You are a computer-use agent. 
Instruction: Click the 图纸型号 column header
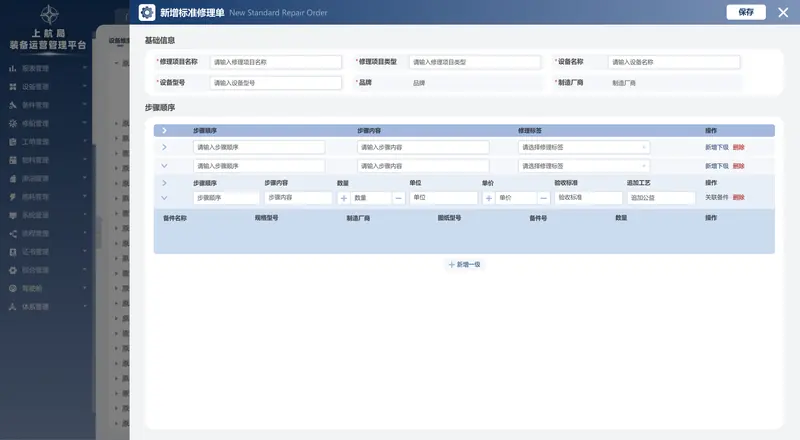[449, 218]
